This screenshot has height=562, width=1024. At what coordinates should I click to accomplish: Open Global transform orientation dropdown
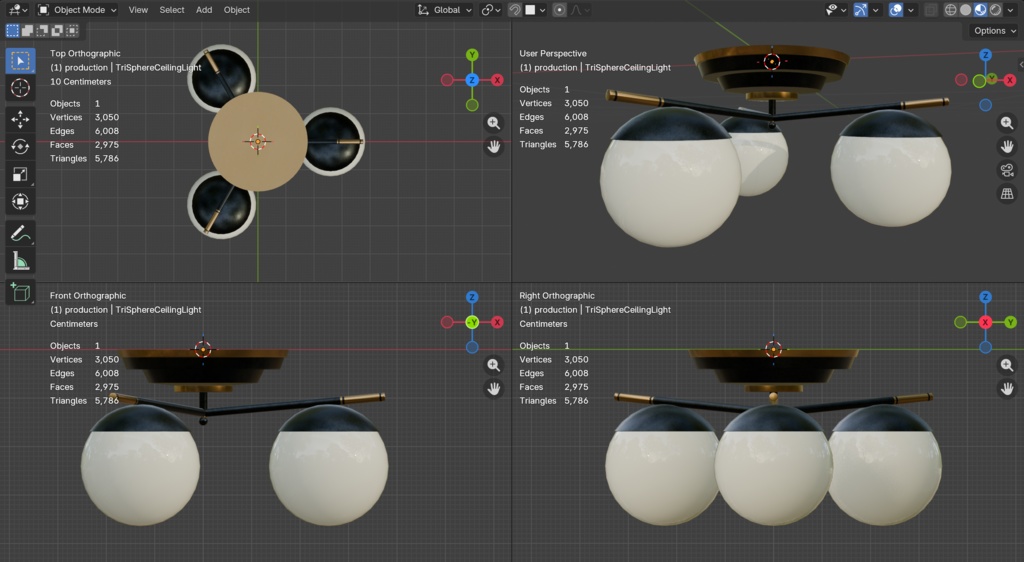coord(445,10)
